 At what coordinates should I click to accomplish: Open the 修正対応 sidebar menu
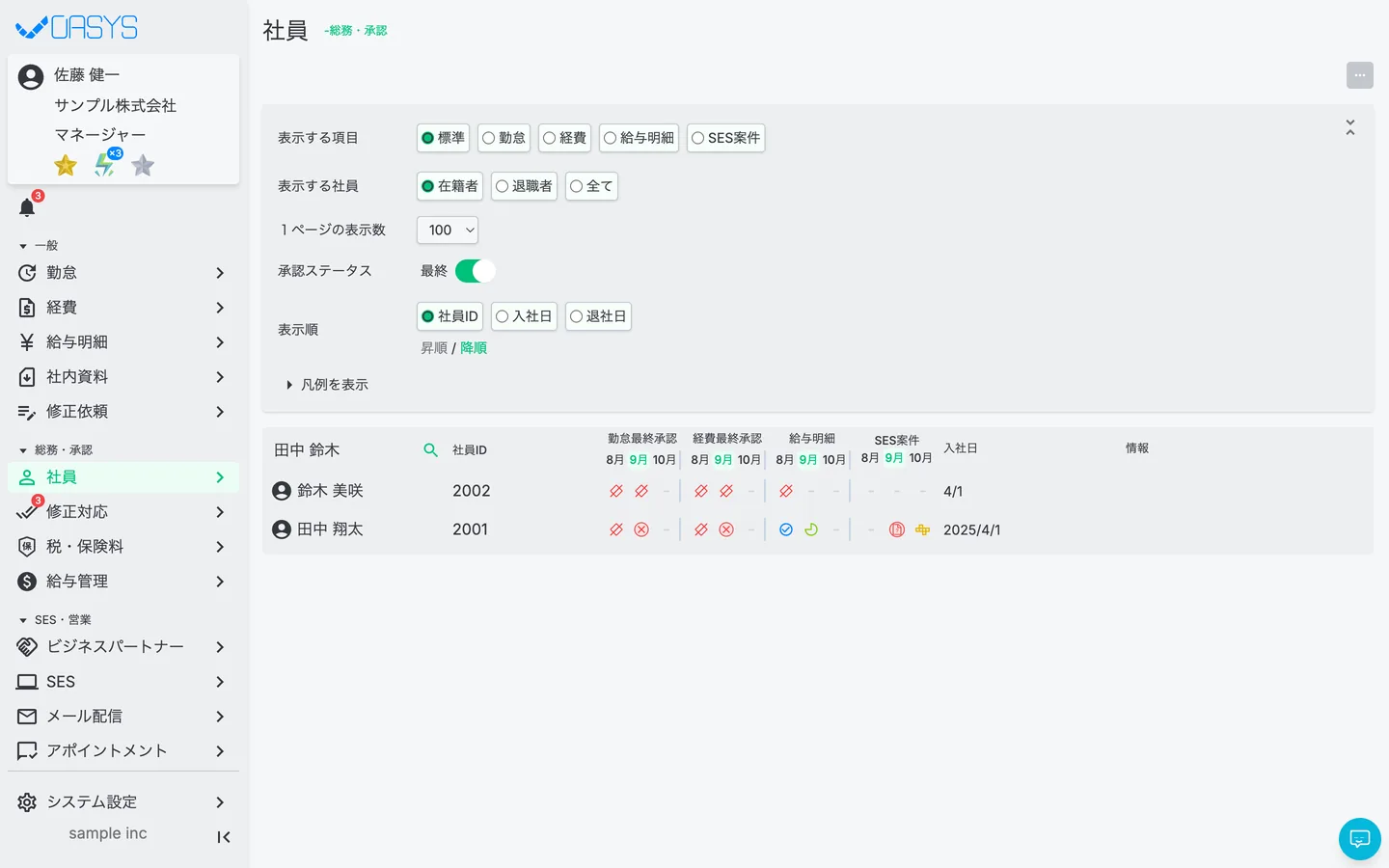(x=123, y=512)
